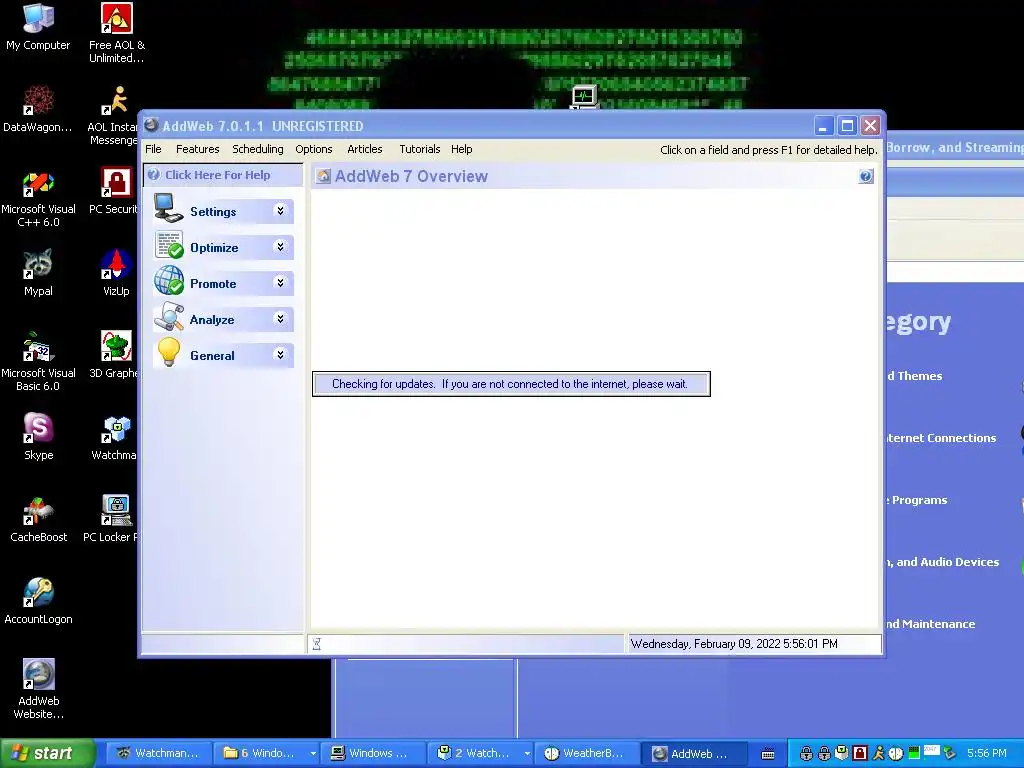Select PC Locker desktop icon

(111, 519)
